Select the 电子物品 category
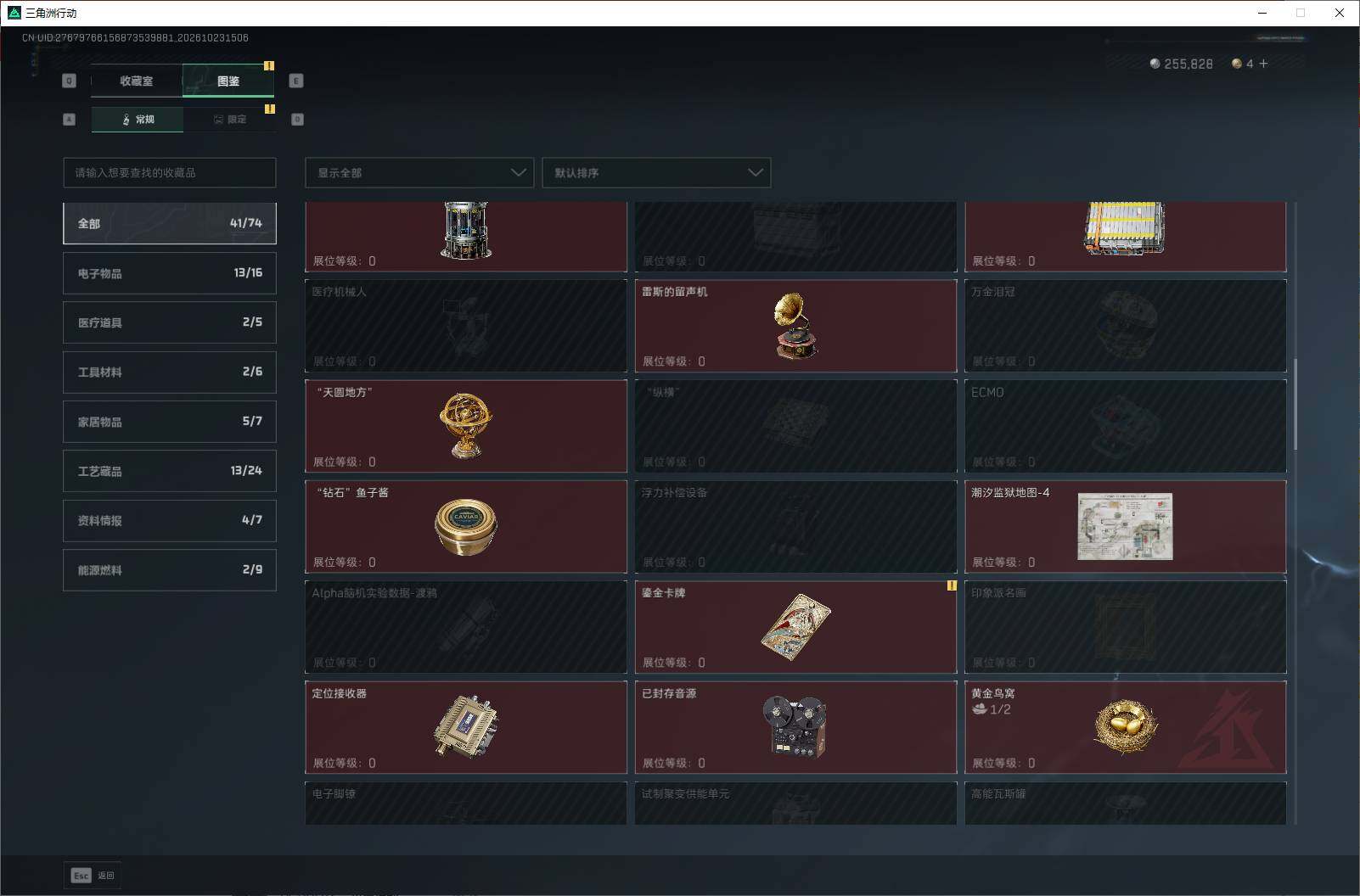The image size is (1360, 896). (170, 273)
